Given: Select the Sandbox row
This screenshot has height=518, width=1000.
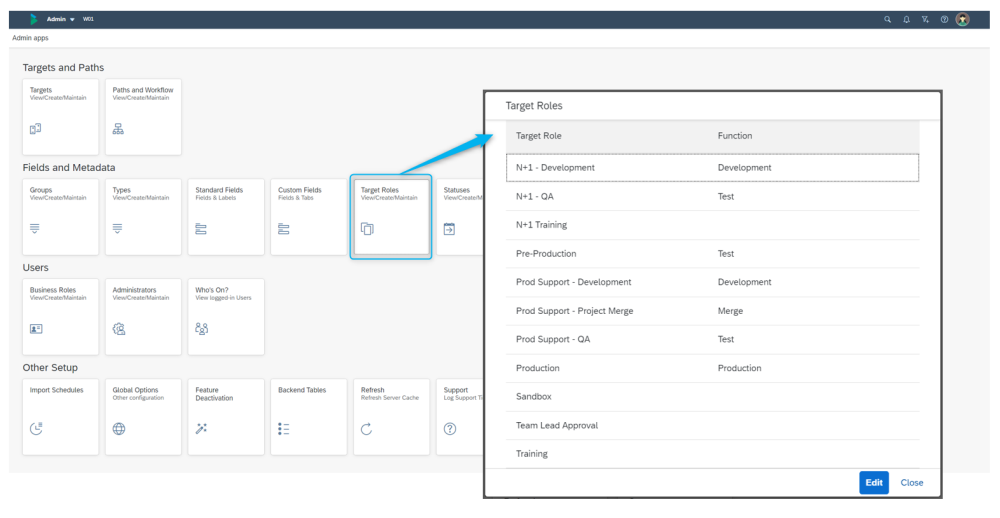Looking at the screenshot, I should 712,397.
